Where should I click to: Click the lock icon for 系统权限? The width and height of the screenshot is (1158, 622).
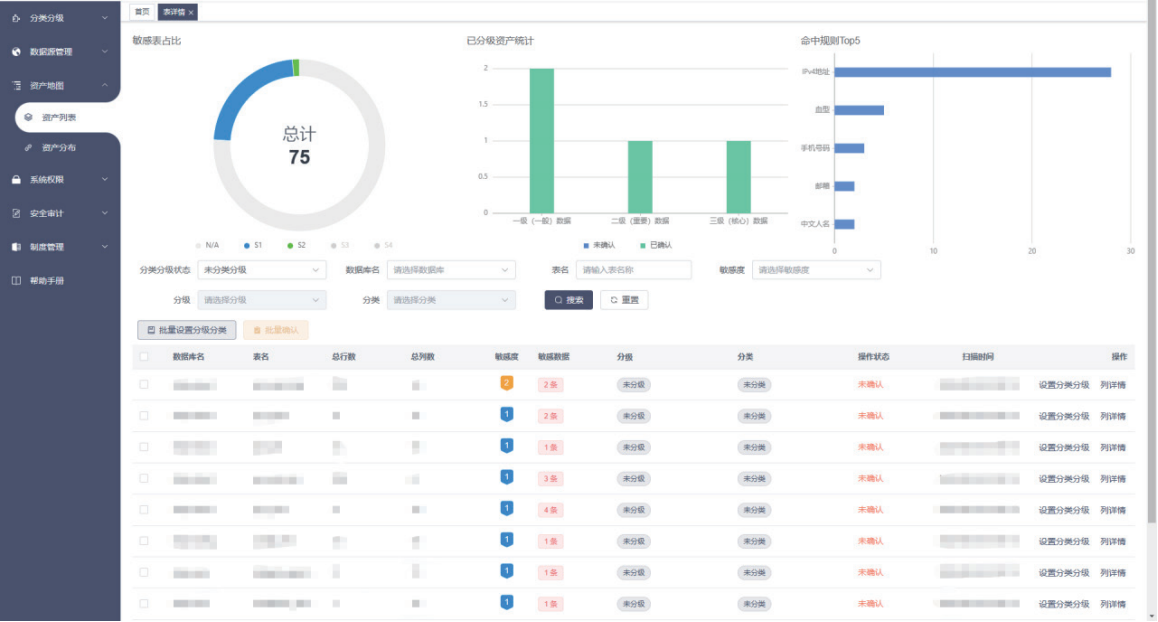[x=16, y=180]
